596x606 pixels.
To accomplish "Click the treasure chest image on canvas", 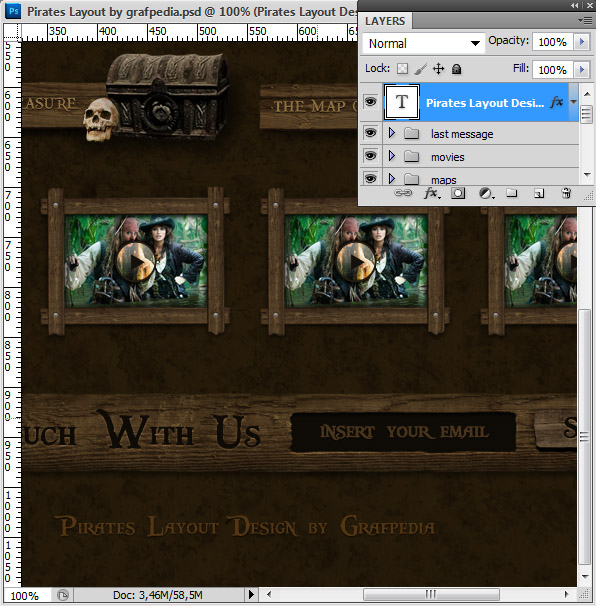I will point(167,96).
